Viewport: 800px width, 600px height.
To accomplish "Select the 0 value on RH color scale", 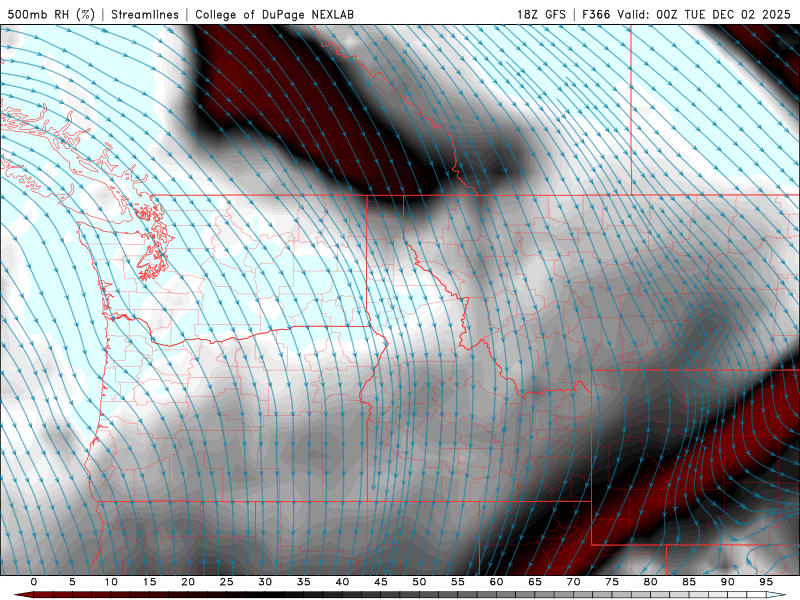I will coord(34,582).
